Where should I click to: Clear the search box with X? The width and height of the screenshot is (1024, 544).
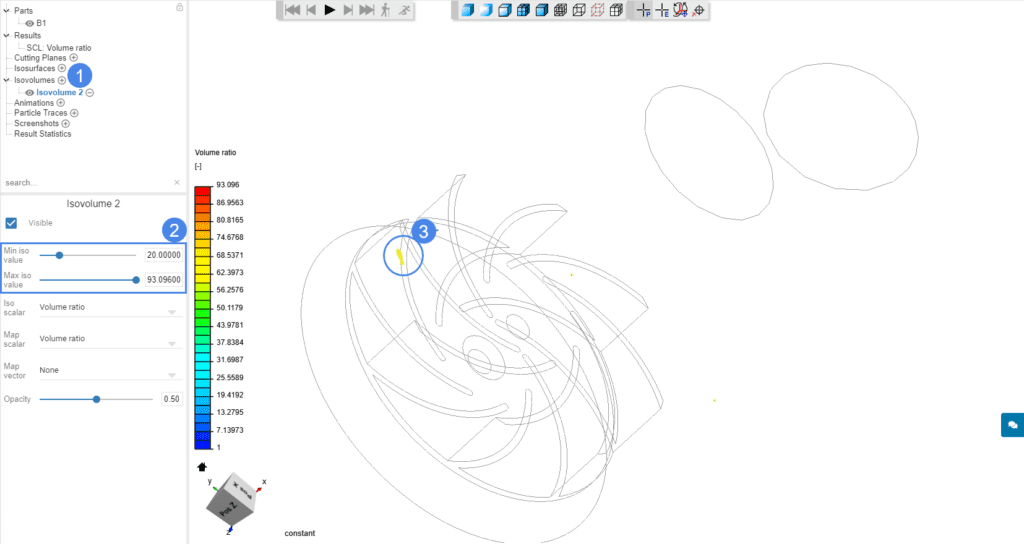pyautogui.click(x=177, y=183)
